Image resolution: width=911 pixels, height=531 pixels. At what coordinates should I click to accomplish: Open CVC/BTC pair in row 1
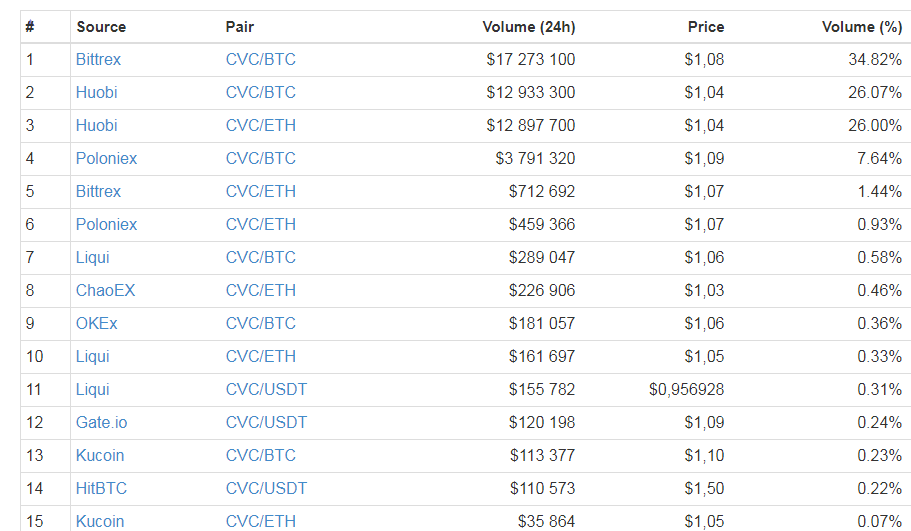click(261, 59)
